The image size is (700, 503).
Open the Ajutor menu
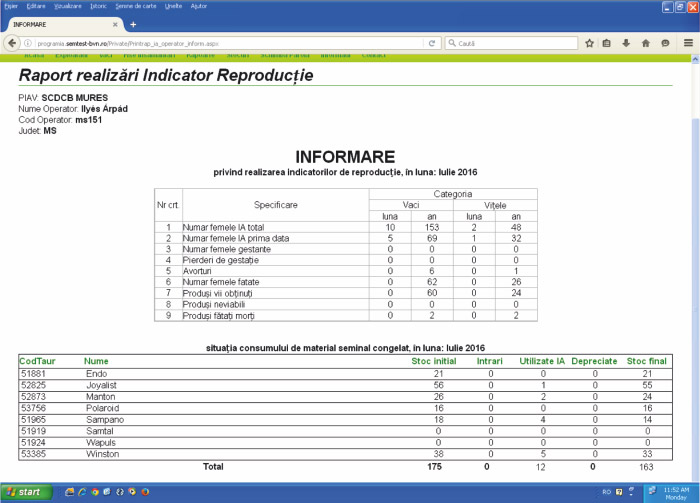click(x=199, y=6)
